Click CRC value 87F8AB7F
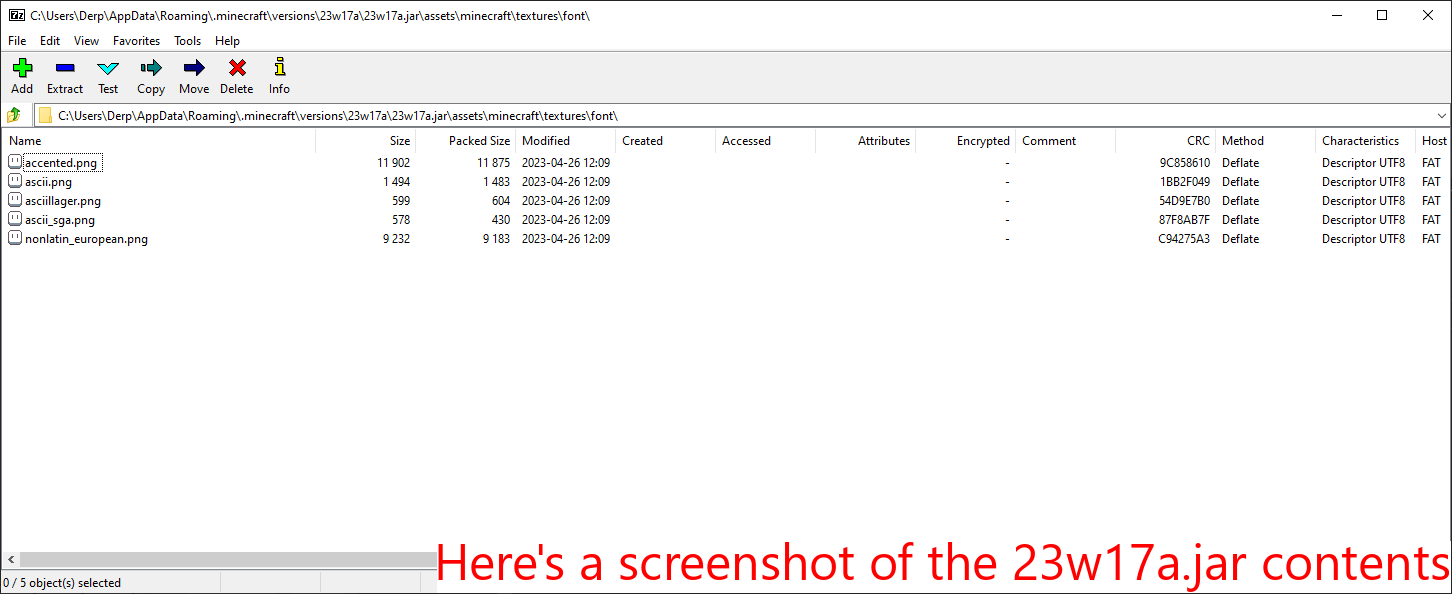Viewport: 1452px width, 594px height. coord(1184,220)
